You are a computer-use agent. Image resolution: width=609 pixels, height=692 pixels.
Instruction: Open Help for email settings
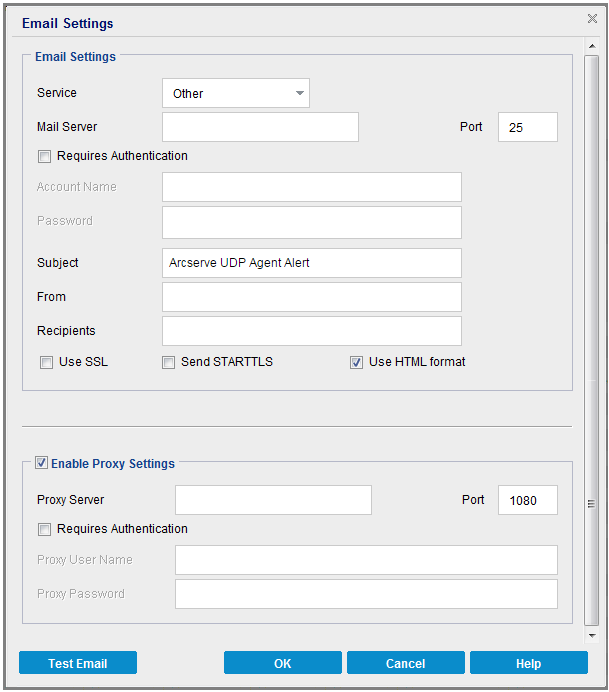coord(528,663)
